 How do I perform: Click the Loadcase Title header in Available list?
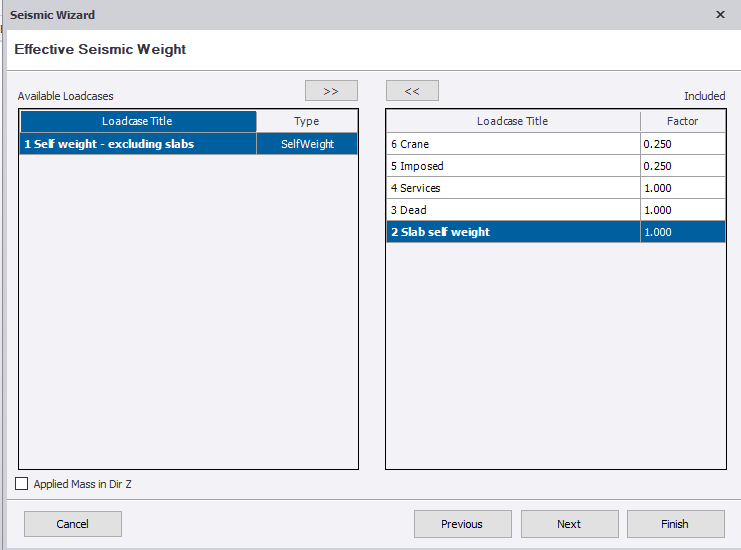point(138,121)
